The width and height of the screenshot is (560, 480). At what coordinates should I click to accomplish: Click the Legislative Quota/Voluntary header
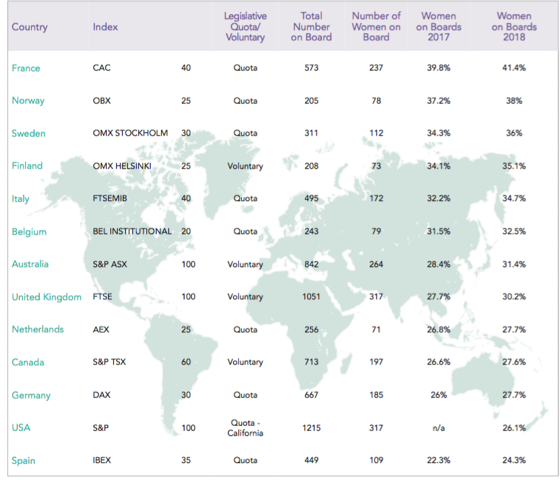point(245,27)
